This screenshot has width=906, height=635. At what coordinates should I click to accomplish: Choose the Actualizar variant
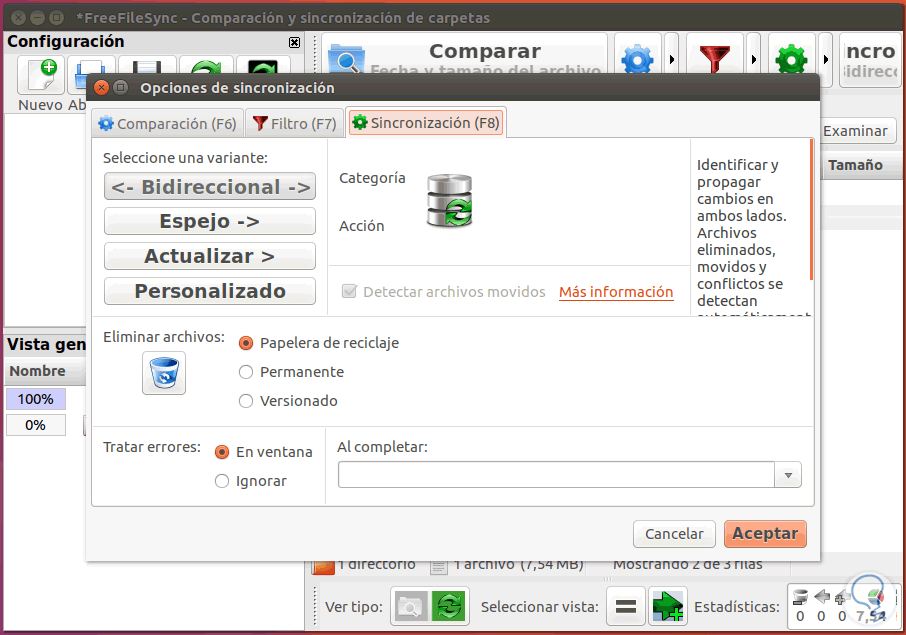[210, 256]
